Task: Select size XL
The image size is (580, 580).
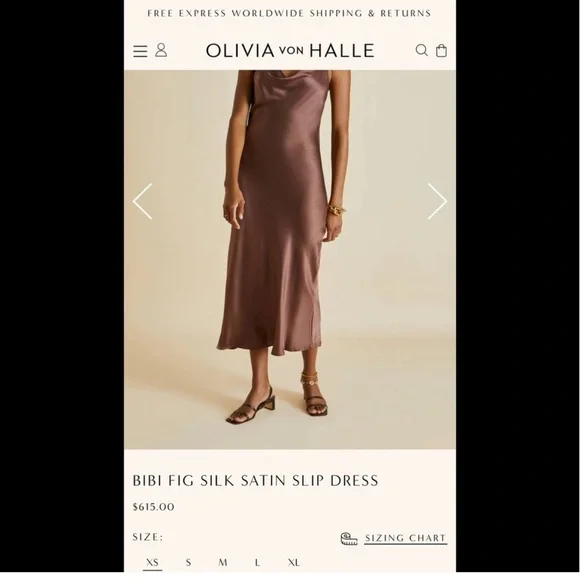Action: click(294, 563)
